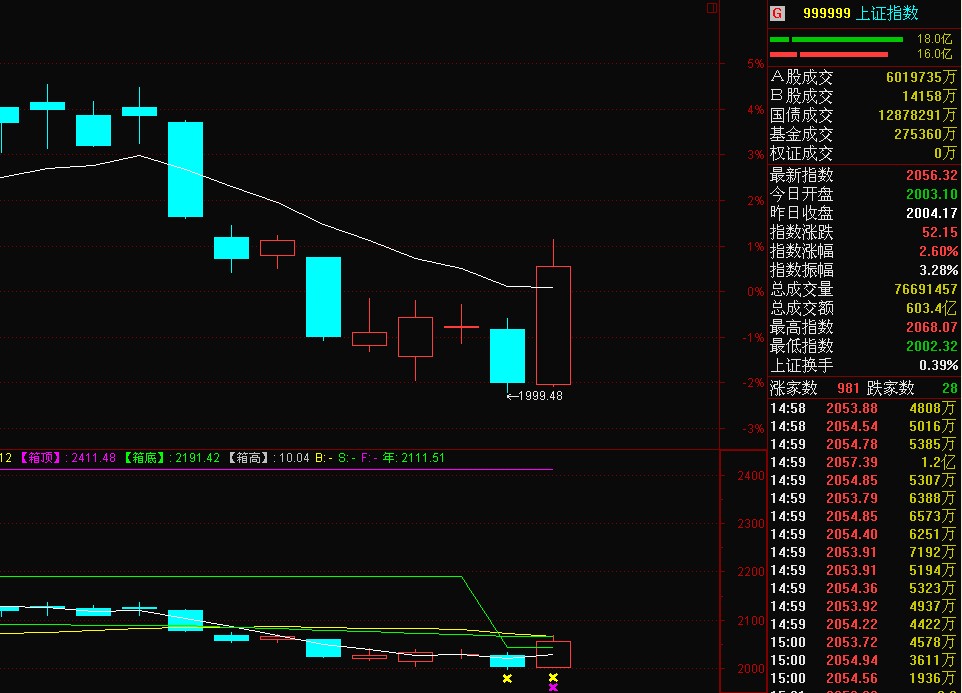The width and height of the screenshot is (962, 693).
Task: Click the 【箱高】 indicator label
Action: [x=249, y=458]
